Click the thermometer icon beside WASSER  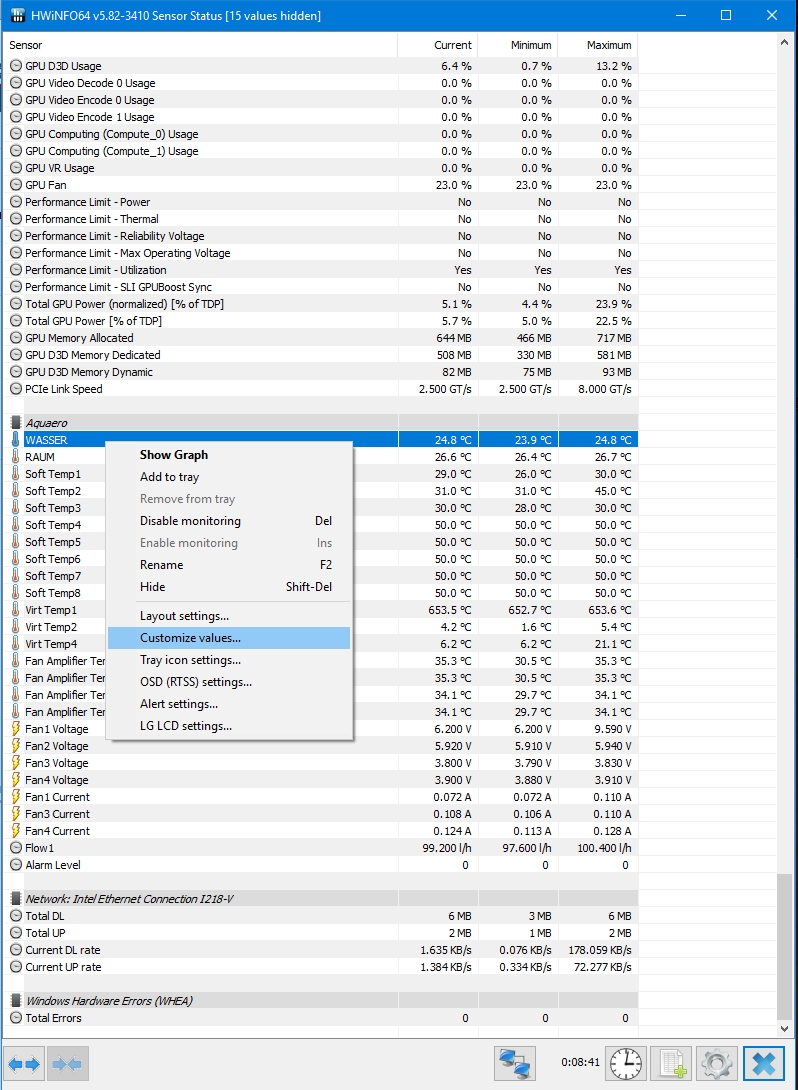[x=15, y=439]
